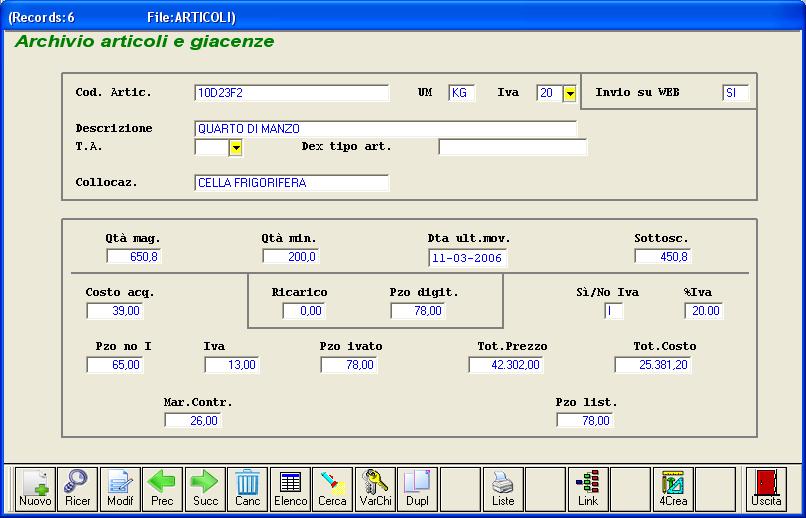This screenshot has height=518, width=806.
Task: Click the Sottosc. field 450,8
Action: point(663,256)
